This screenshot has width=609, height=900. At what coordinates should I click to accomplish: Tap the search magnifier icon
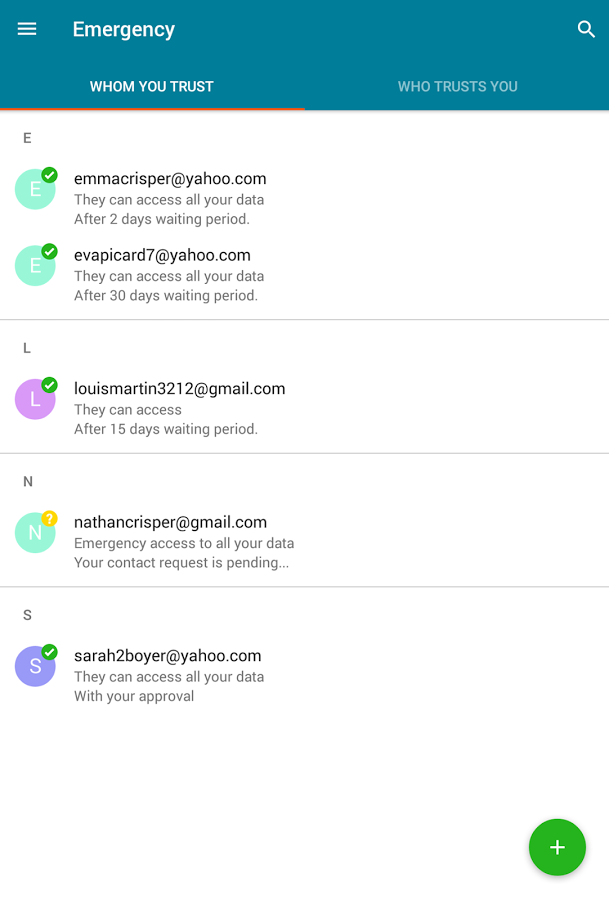pyautogui.click(x=585, y=29)
